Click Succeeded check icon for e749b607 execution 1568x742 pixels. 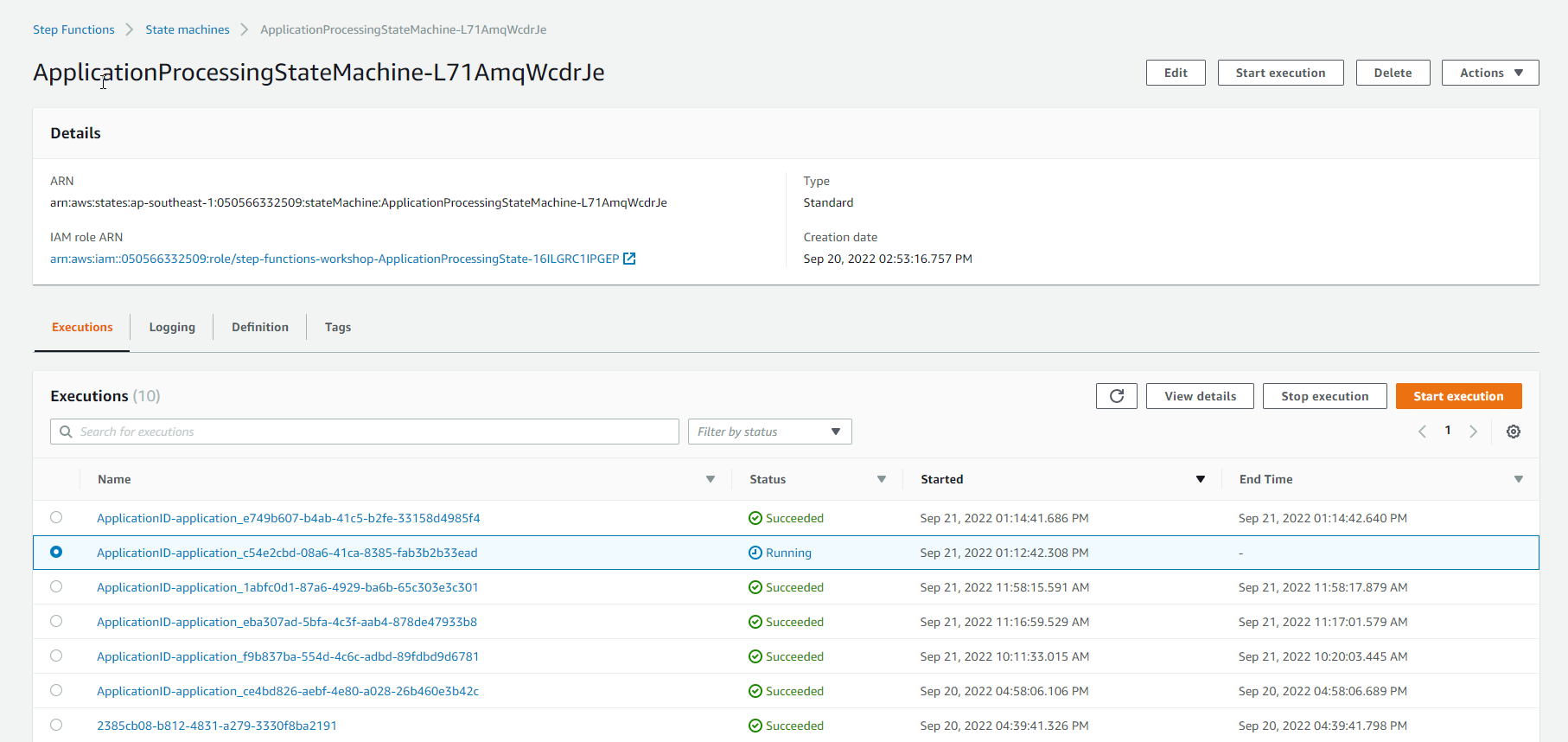[x=755, y=518]
